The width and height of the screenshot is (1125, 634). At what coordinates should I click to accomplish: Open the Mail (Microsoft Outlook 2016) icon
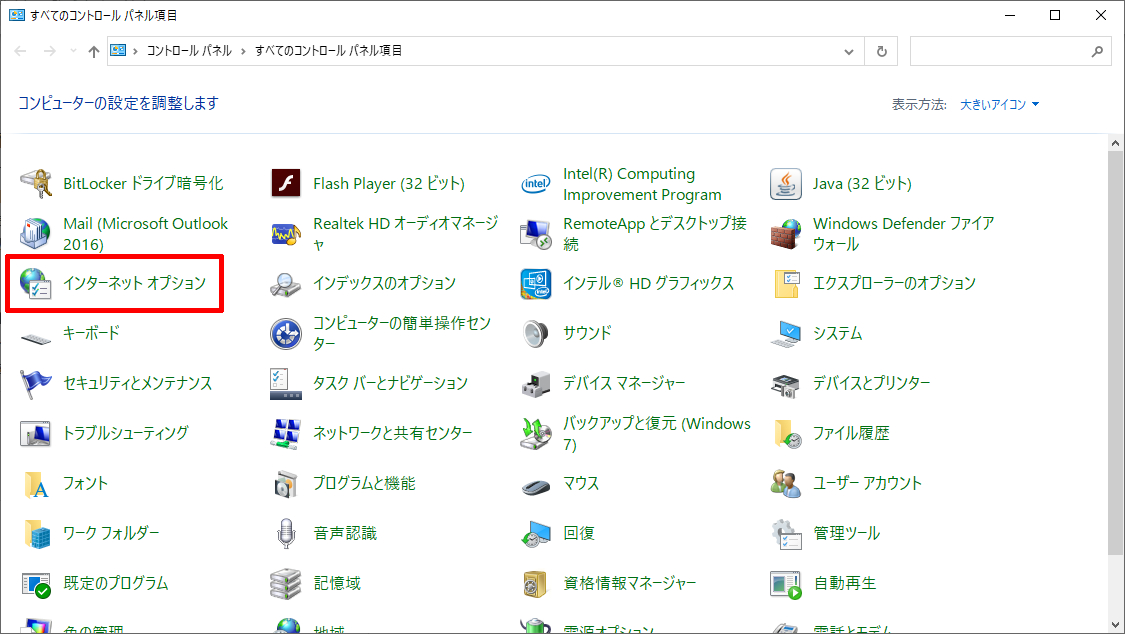(x=35, y=234)
